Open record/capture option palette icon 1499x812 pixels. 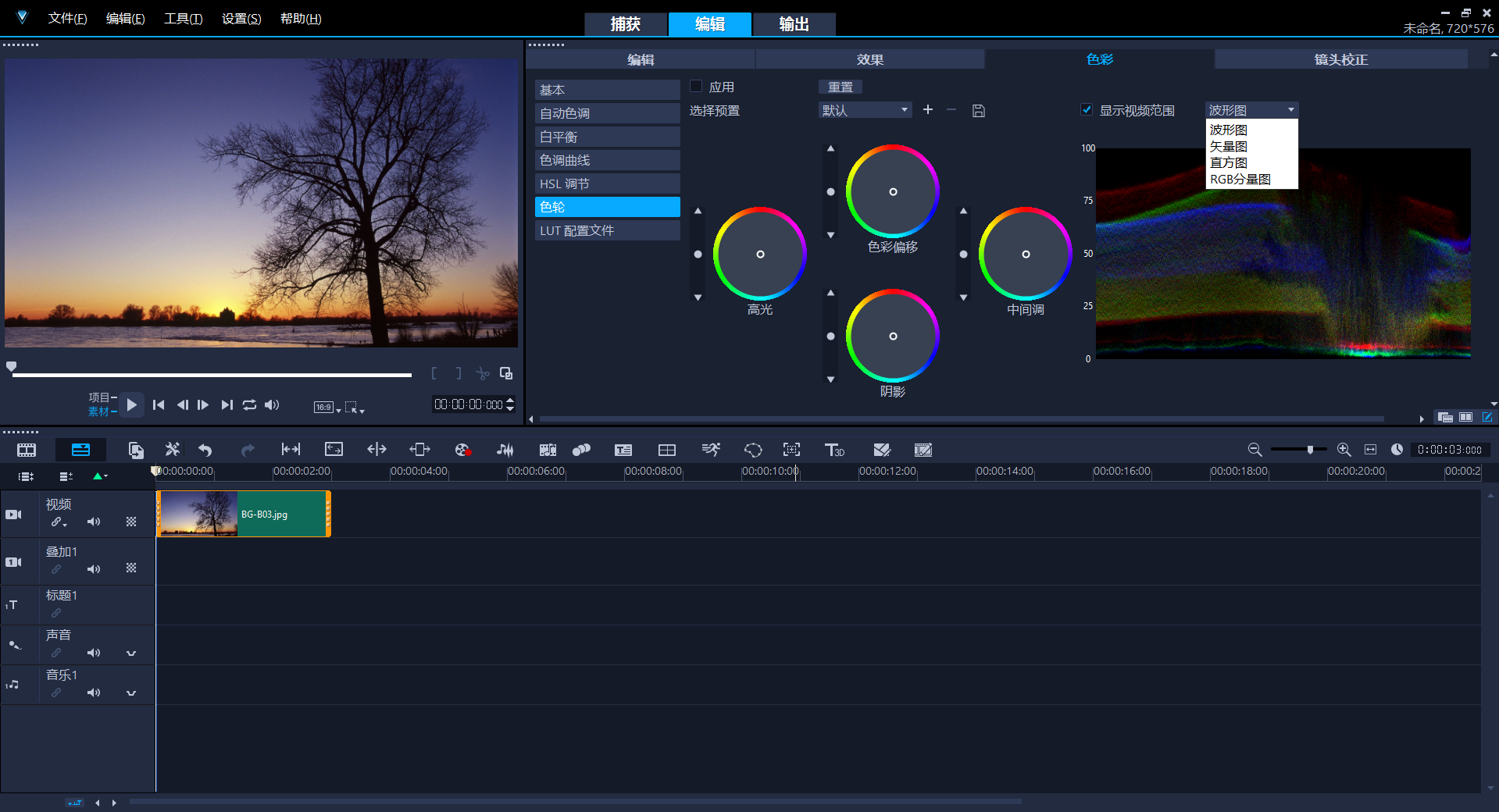tap(462, 450)
